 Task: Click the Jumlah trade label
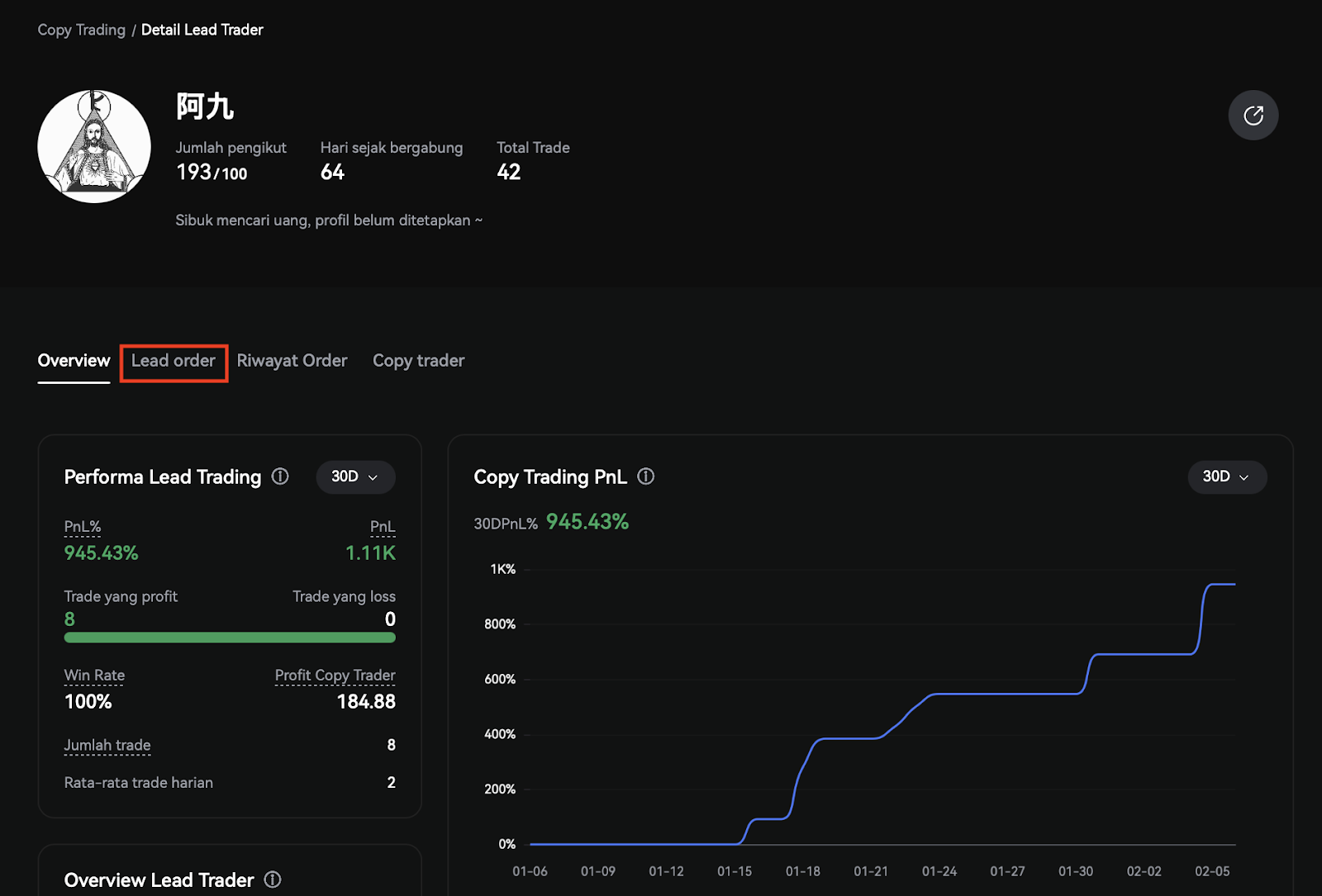(x=107, y=746)
